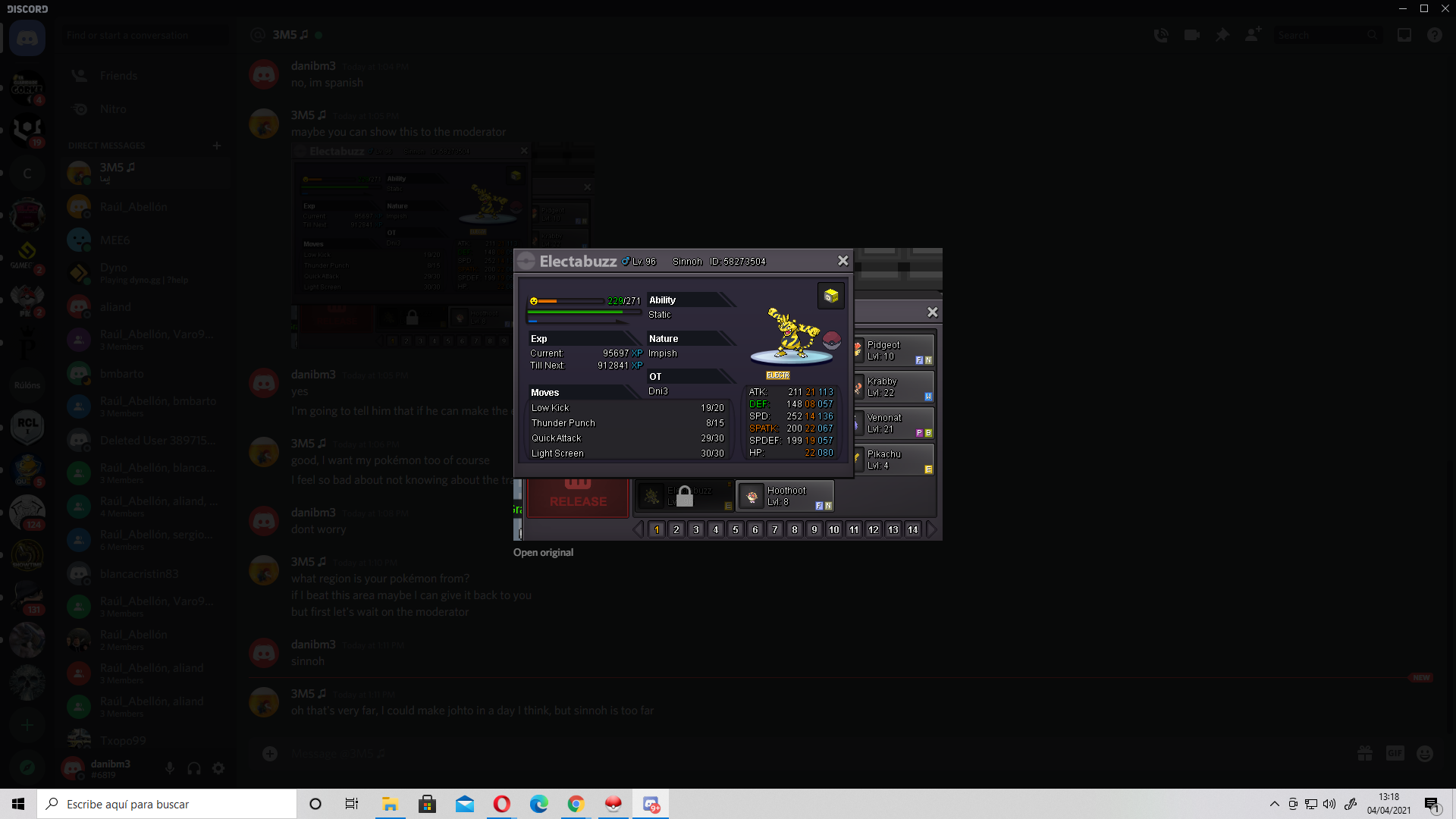Toggle microphone mute in user panel
Screen dimensions: 1456x819
[x=170, y=768]
